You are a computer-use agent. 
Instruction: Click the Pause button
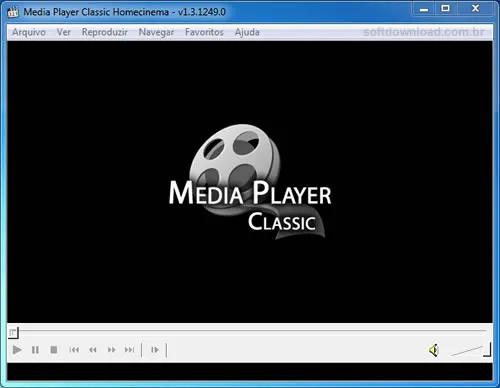35,350
